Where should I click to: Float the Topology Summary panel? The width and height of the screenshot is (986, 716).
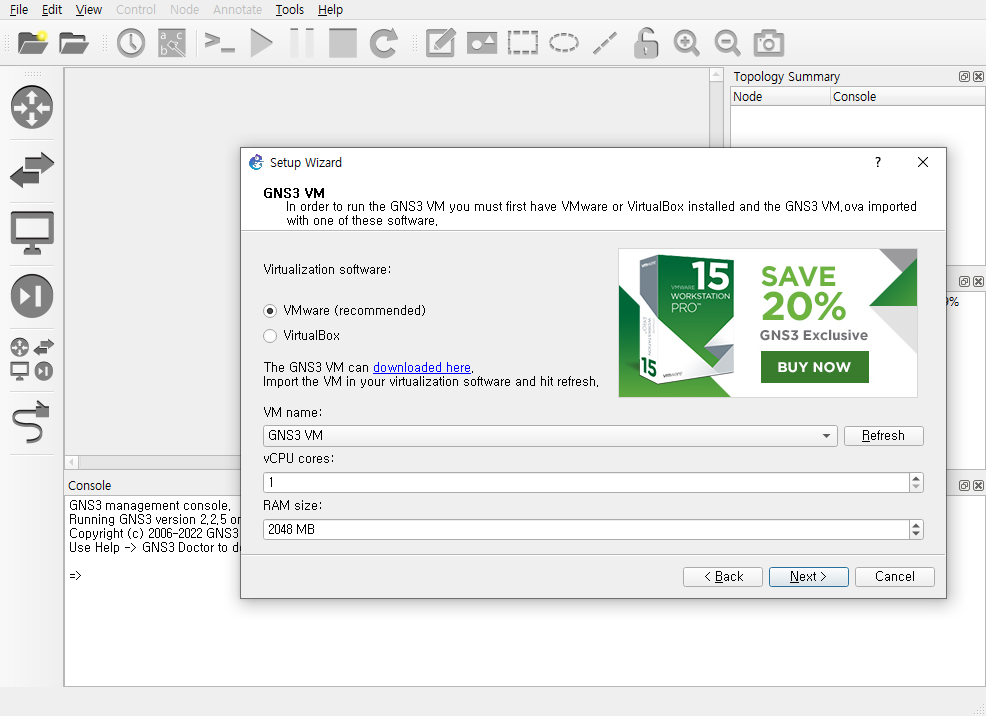coord(964,77)
